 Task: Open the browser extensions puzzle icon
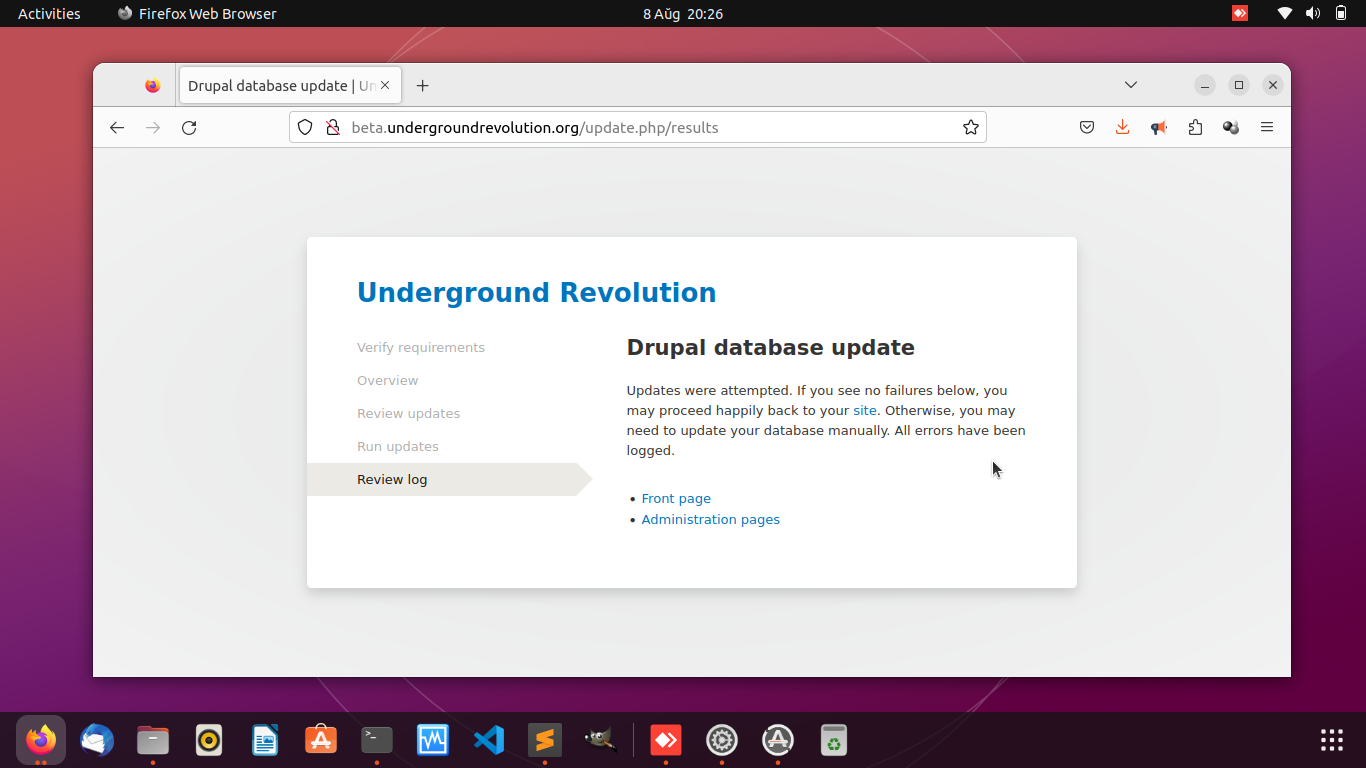point(1195,128)
